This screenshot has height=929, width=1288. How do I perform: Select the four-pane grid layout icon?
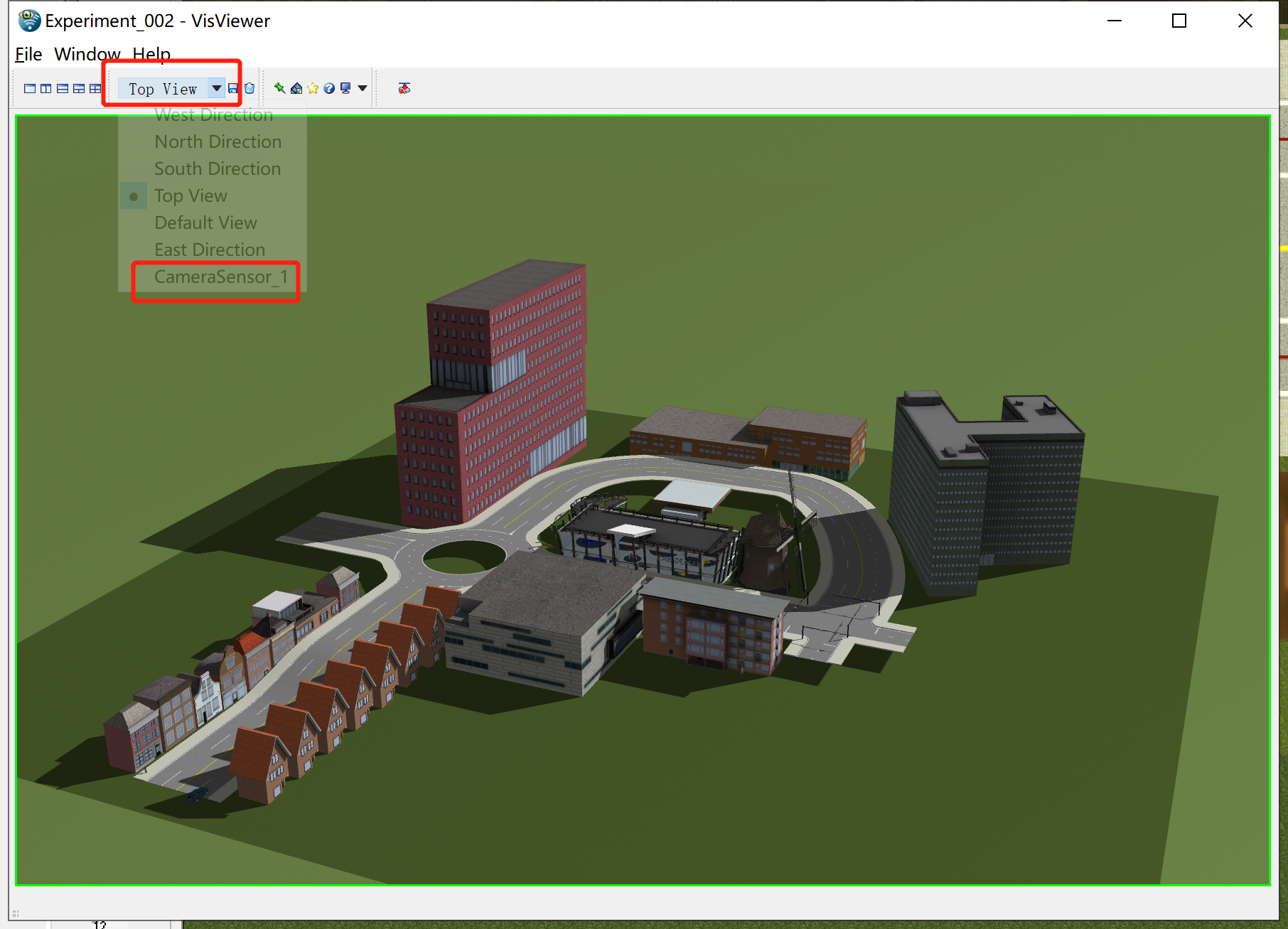point(95,88)
